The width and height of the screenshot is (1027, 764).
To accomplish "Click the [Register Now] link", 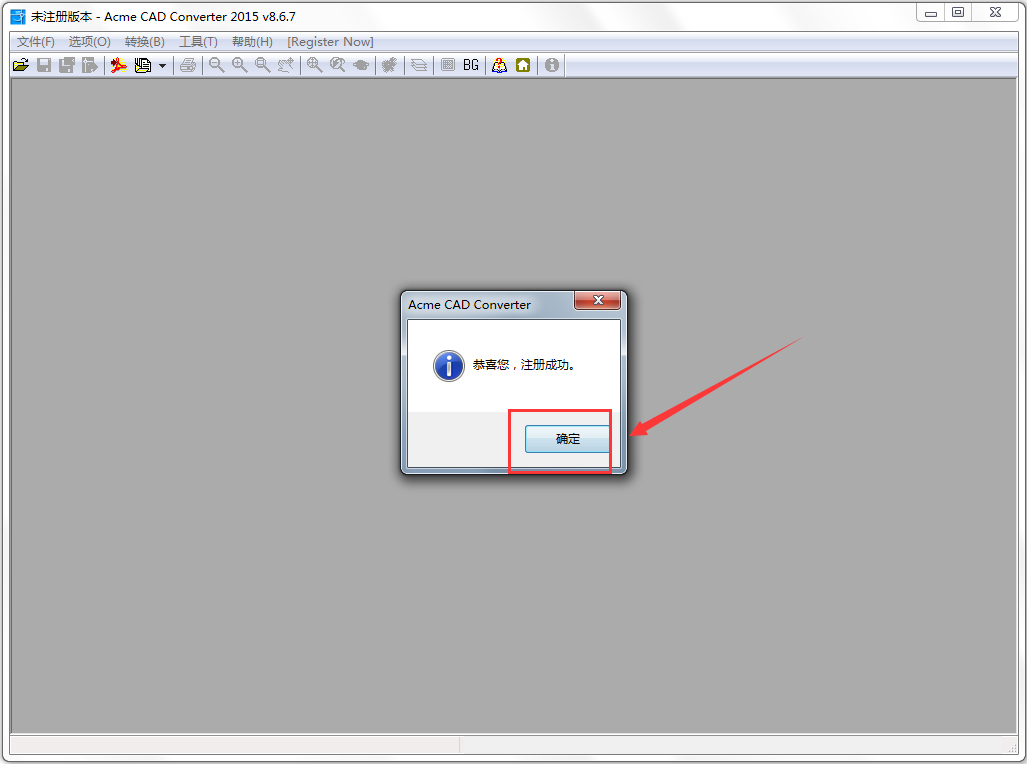I will click(330, 41).
